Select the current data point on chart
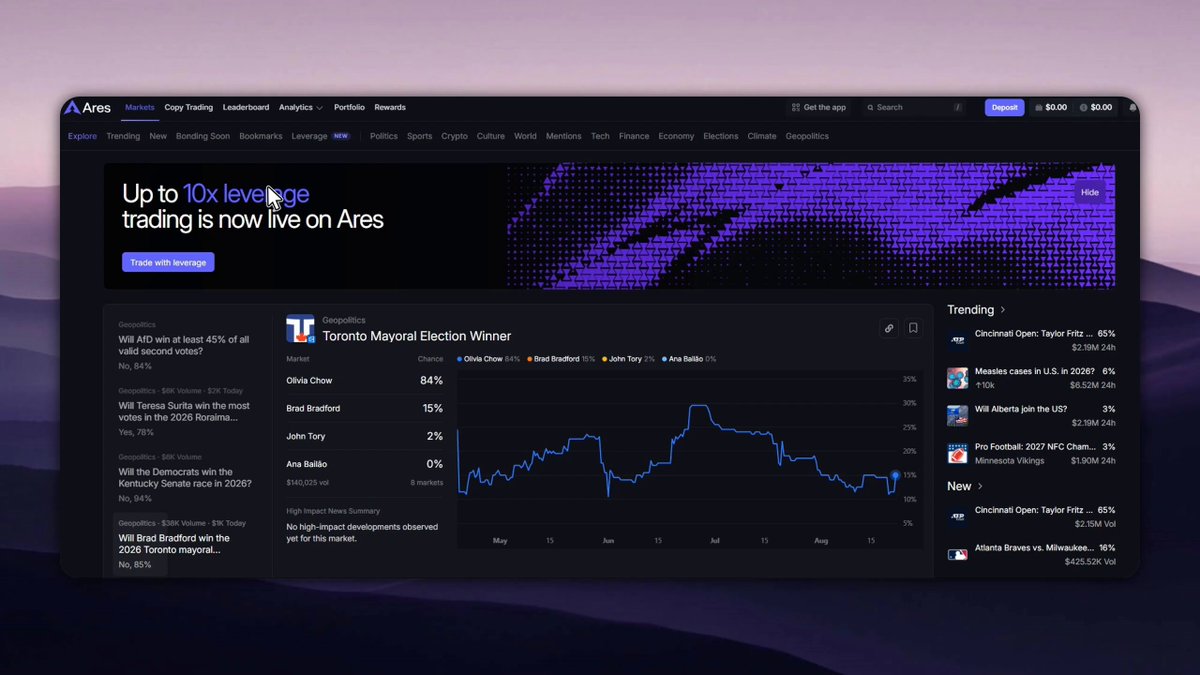The width and height of the screenshot is (1200, 675). coord(895,476)
